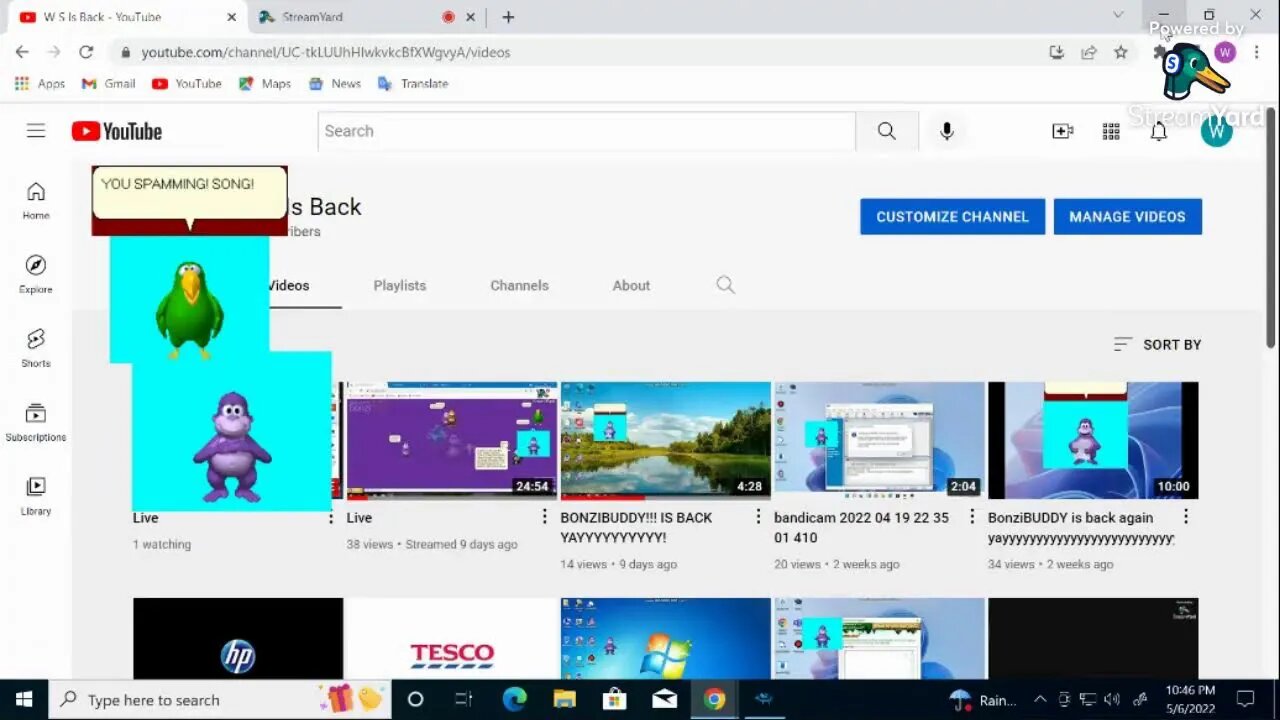Switch to the Playlists tab
Screen dimensions: 1280x720
400,285
